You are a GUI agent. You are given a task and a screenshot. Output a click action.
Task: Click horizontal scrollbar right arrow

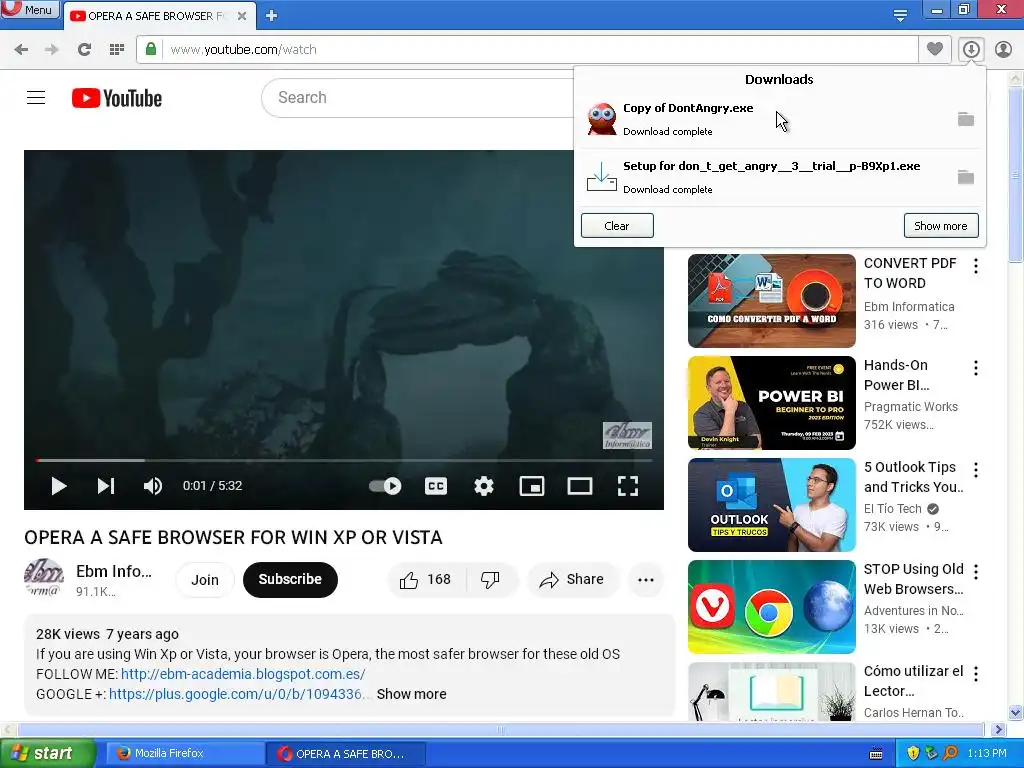[x=999, y=729]
